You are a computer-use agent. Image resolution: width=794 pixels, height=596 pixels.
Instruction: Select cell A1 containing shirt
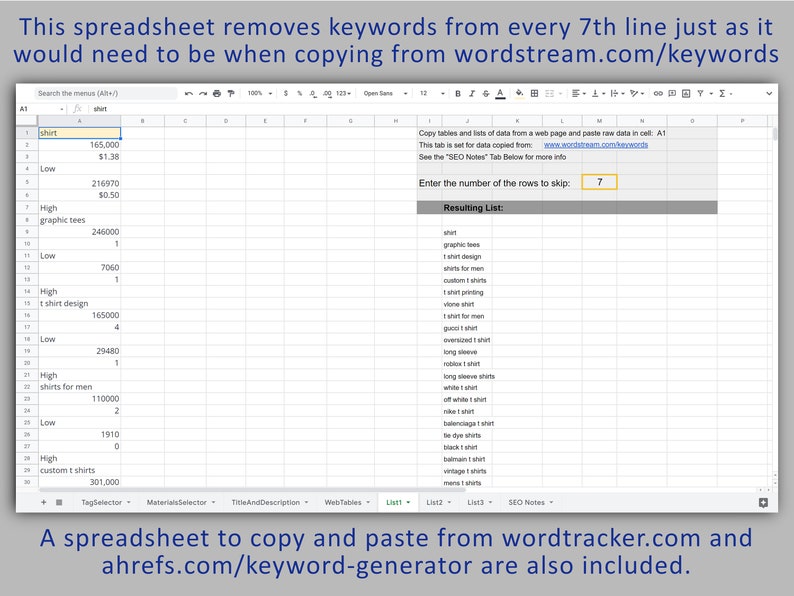[80, 133]
